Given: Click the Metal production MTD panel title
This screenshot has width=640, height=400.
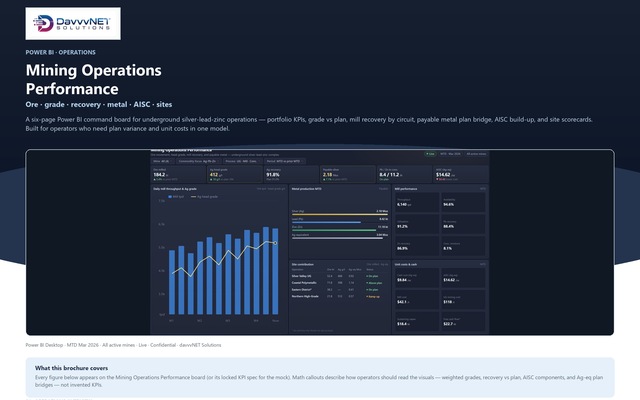Looking at the screenshot, I should (307, 189).
